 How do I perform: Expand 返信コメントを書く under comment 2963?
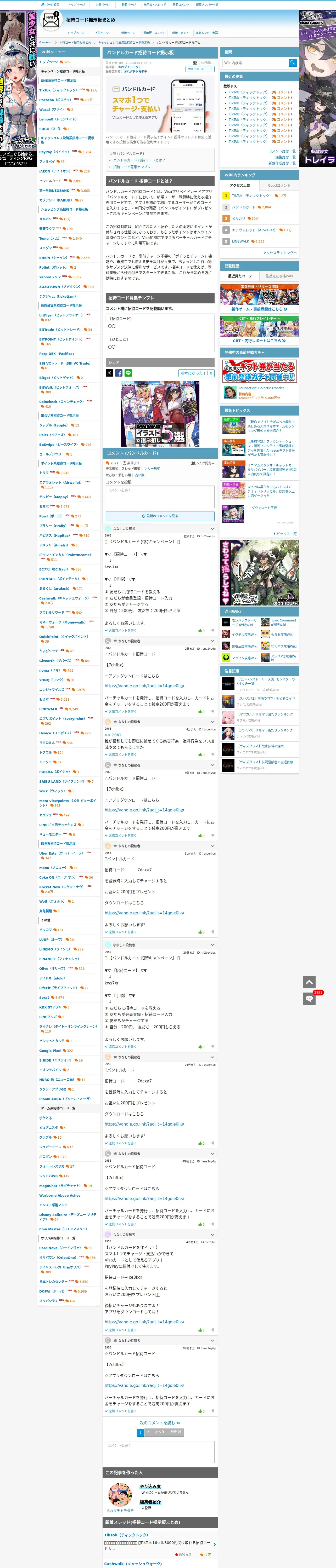pyautogui.click(x=121, y=755)
